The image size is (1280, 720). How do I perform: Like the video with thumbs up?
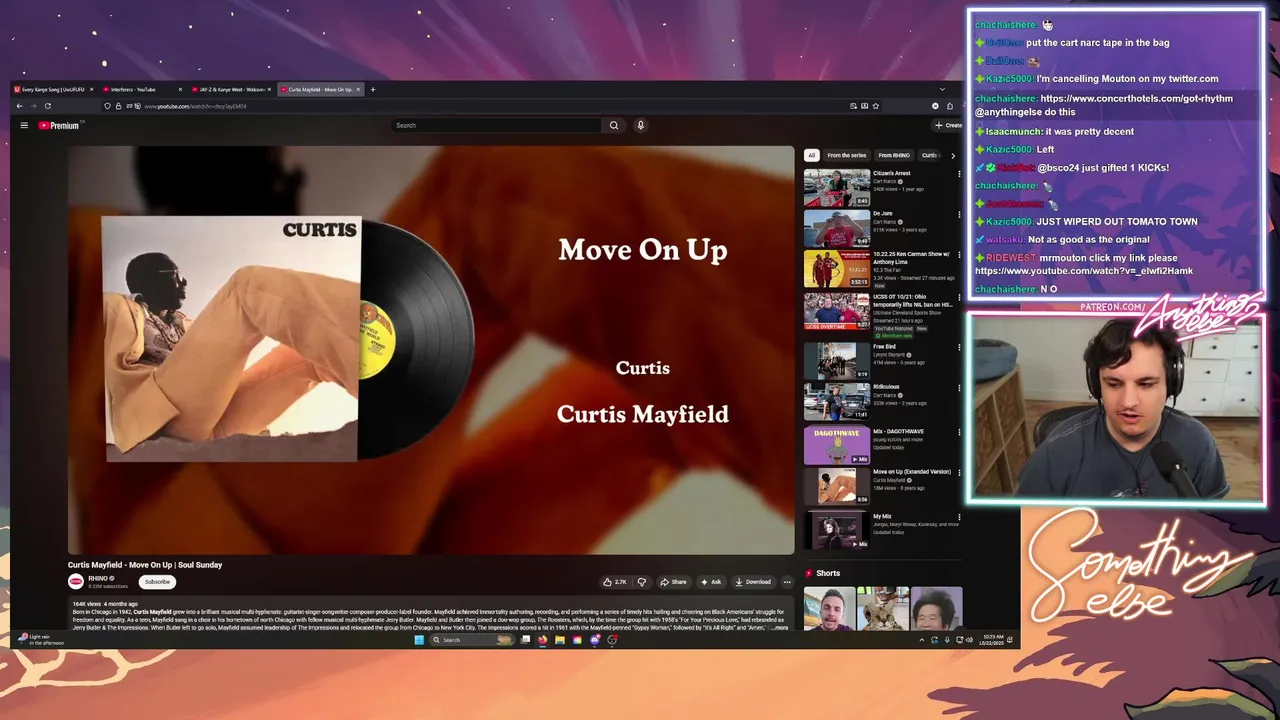coord(614,582)
